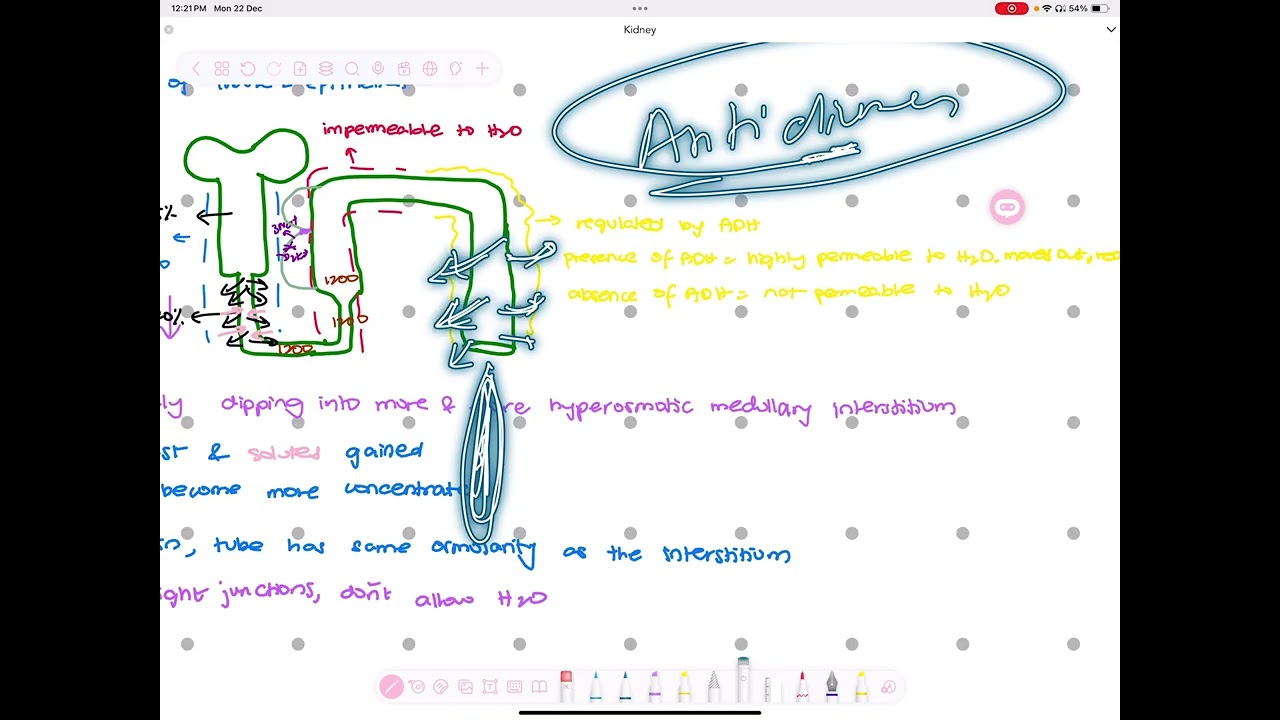Viewport: 1280px width, 720px height.
Task: Open the layers stack icon
Action: 326,69
